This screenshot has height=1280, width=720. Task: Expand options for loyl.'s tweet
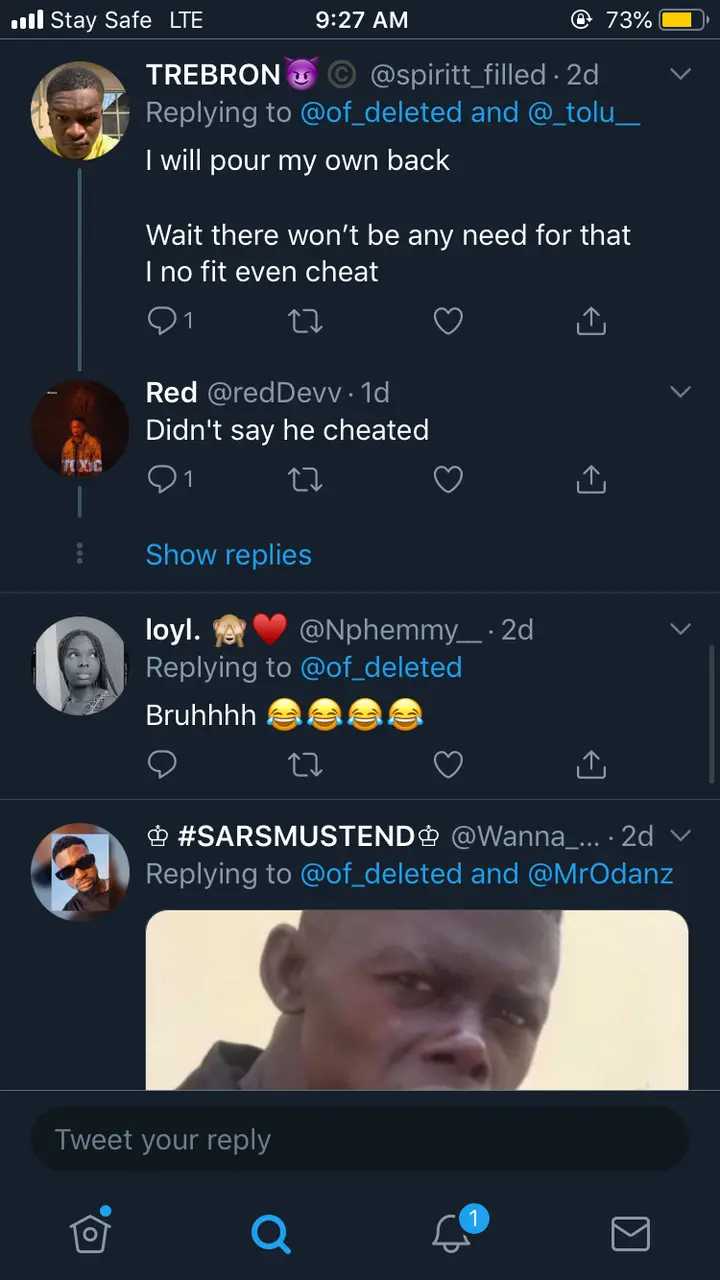681,629
